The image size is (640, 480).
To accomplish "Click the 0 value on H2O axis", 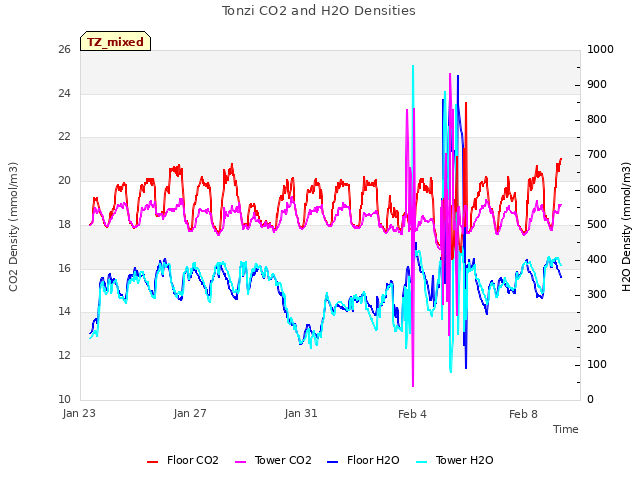I will click(x=591, y=400).
